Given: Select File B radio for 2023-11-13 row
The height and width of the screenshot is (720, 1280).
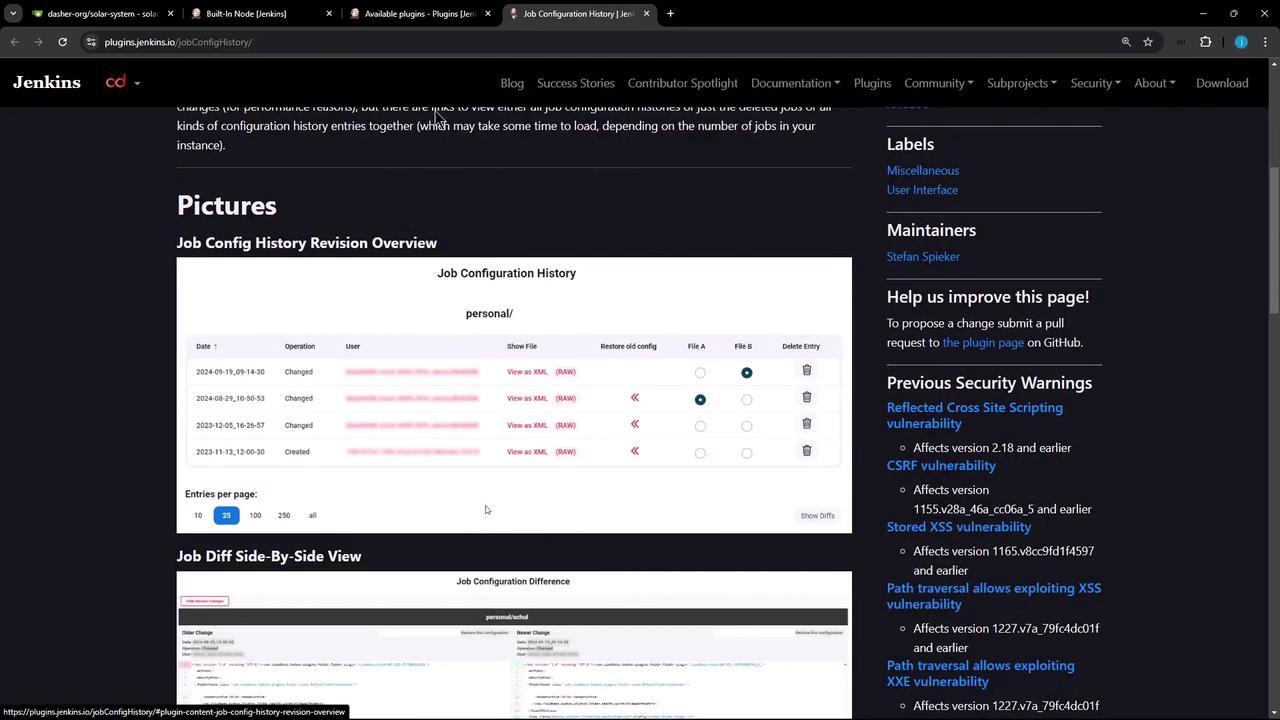Looking at the screenshot, I should 746,453.
